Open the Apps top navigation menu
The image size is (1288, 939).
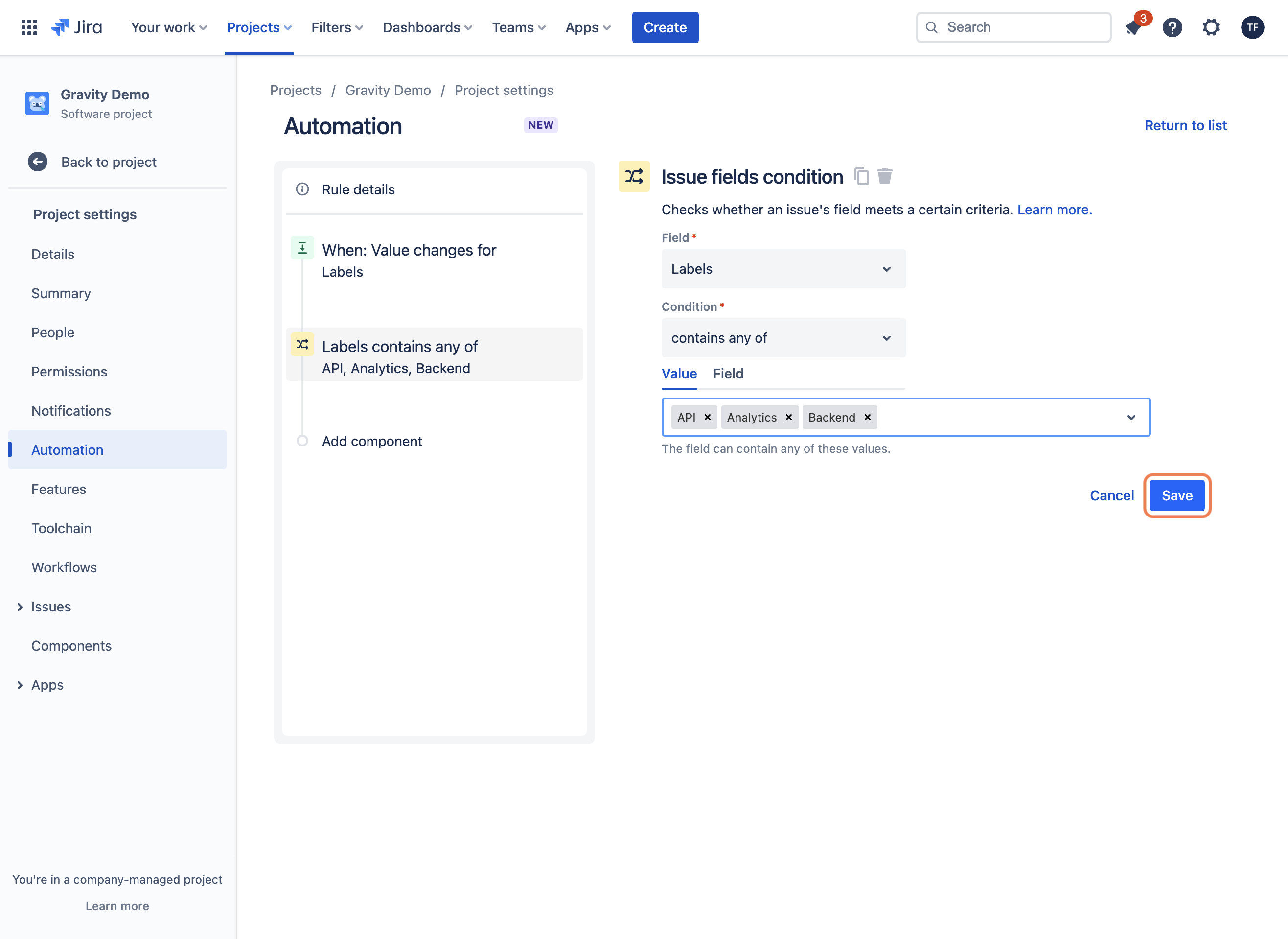587,27
